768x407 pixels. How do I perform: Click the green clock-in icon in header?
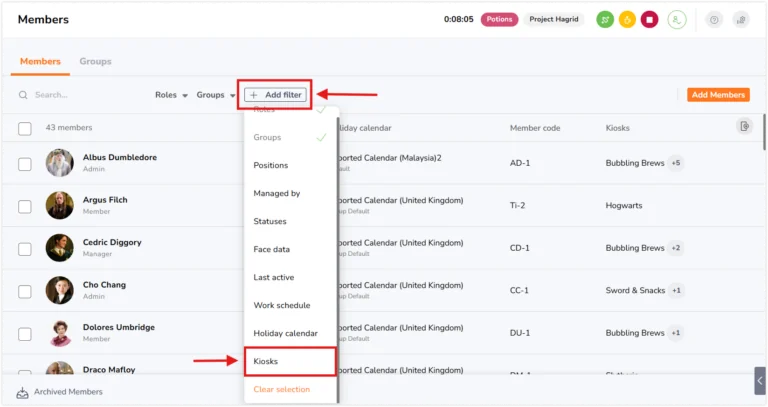605,20
